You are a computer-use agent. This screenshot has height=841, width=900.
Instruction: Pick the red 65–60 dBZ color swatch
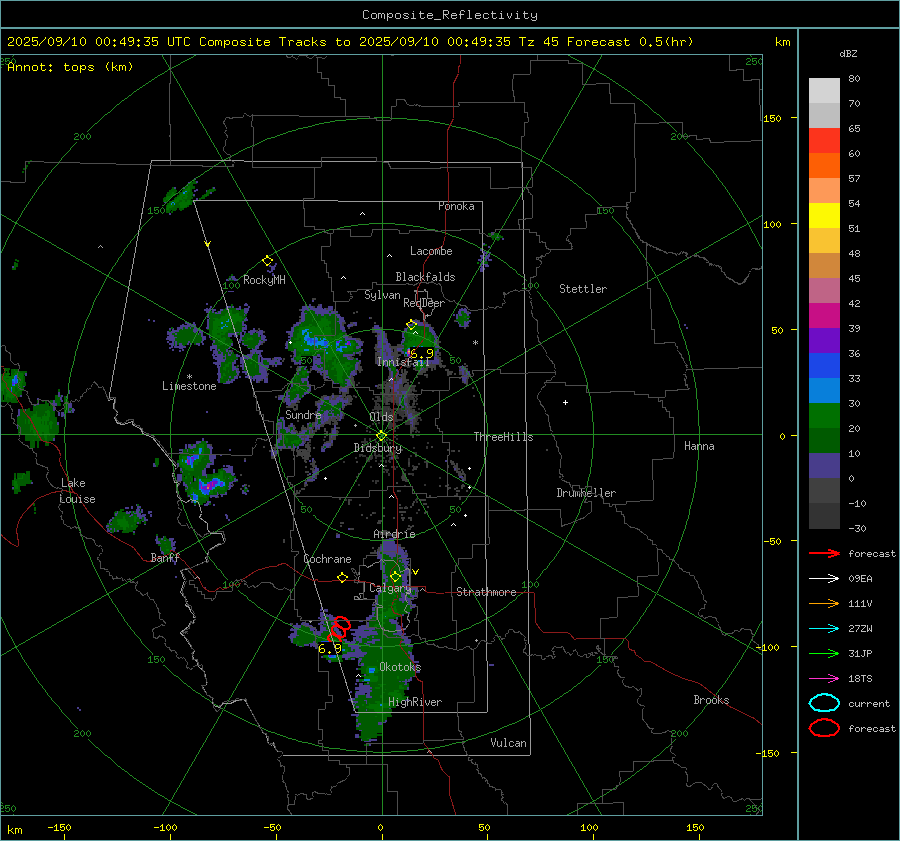pyautogui.click(x=824, y=141)
